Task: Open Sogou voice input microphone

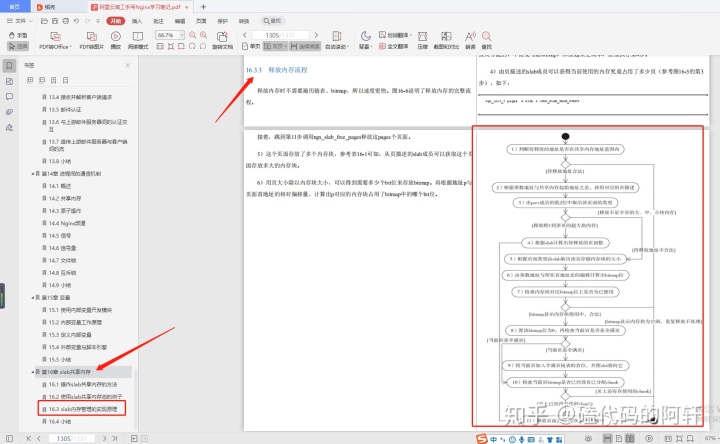Action: (521, 439)
